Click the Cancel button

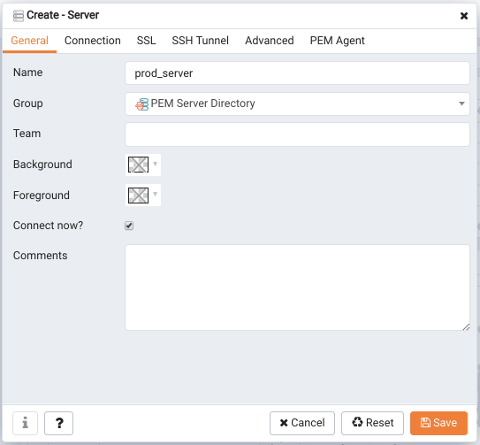click(x=302, y=423)
